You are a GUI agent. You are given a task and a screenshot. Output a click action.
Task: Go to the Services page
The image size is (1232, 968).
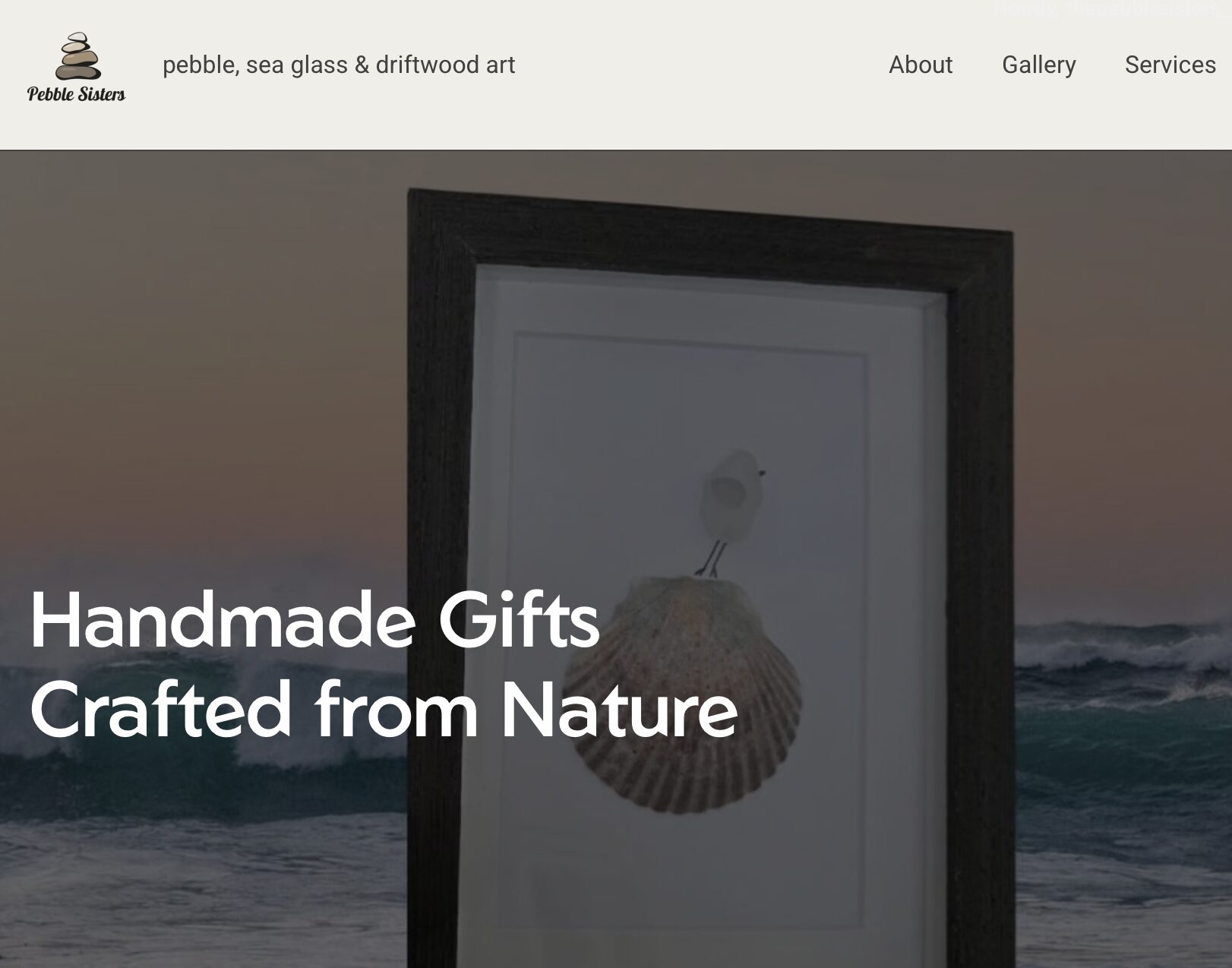(1170, 65)
